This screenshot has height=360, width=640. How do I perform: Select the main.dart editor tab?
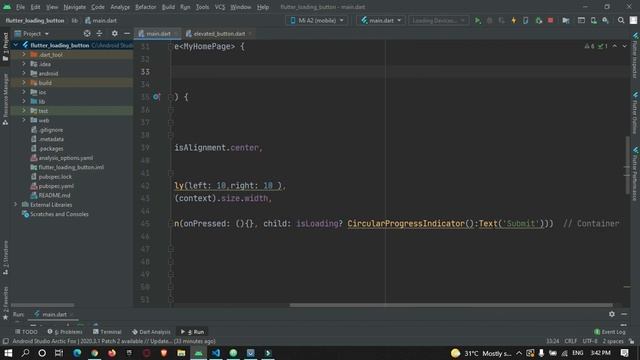point(158,34)
